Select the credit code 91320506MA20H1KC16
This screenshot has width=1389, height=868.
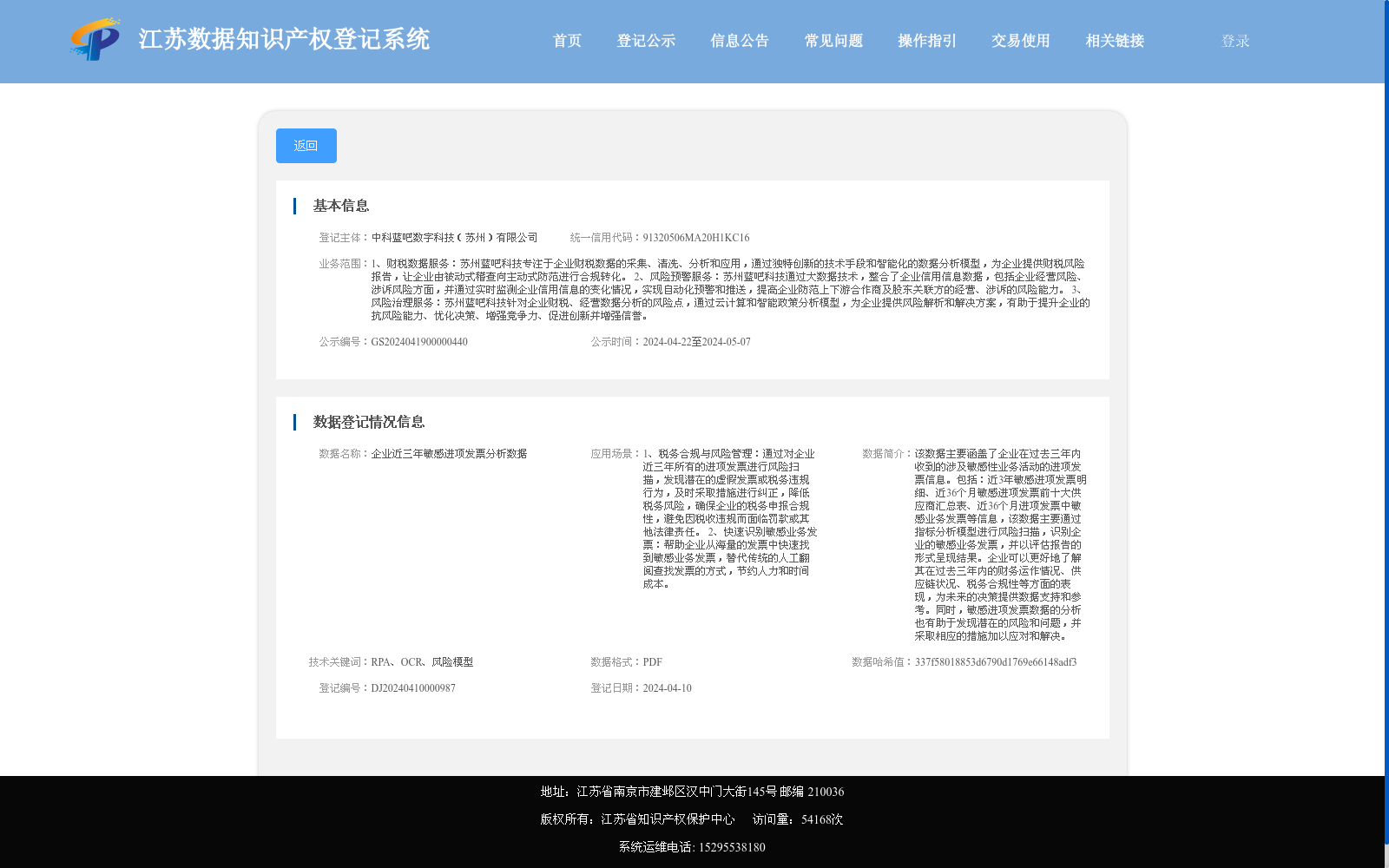[696, 238]
